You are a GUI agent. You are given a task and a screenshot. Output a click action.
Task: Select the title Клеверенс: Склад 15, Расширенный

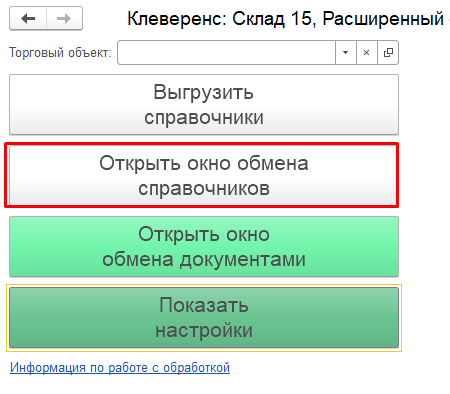tap(286, 19)
